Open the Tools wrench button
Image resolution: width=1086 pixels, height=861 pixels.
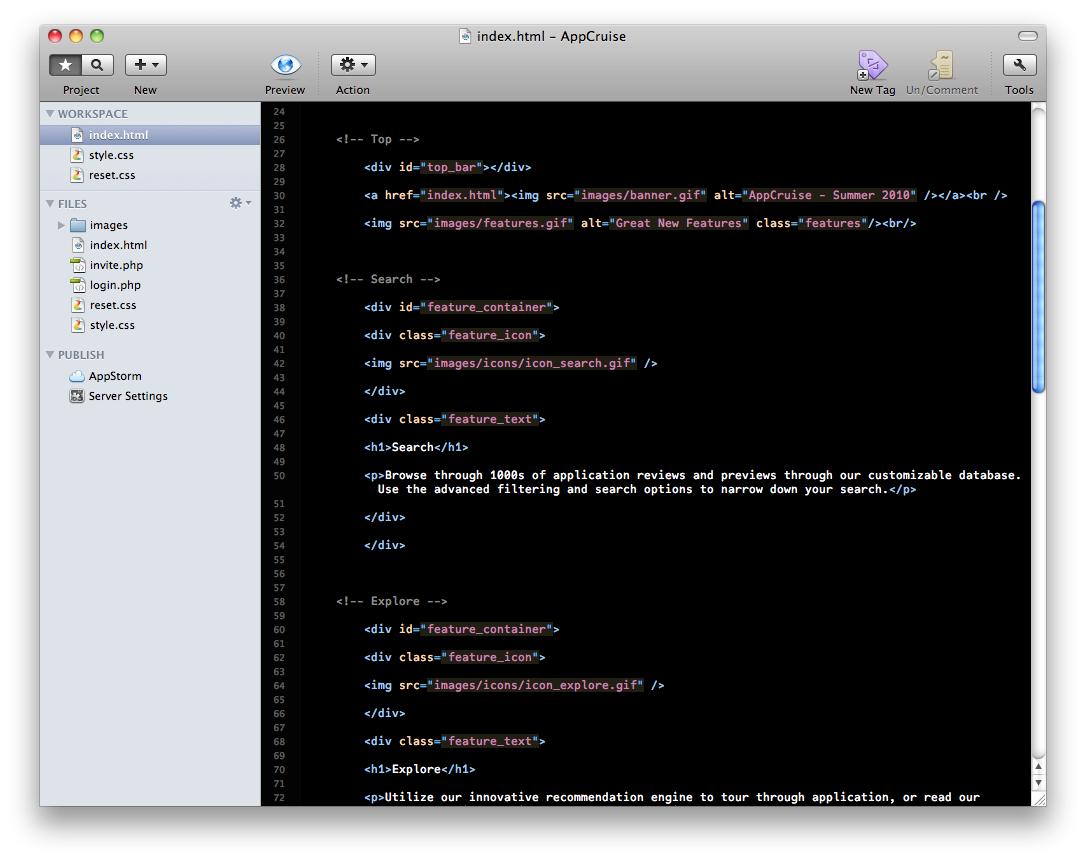click(1020, 64)
